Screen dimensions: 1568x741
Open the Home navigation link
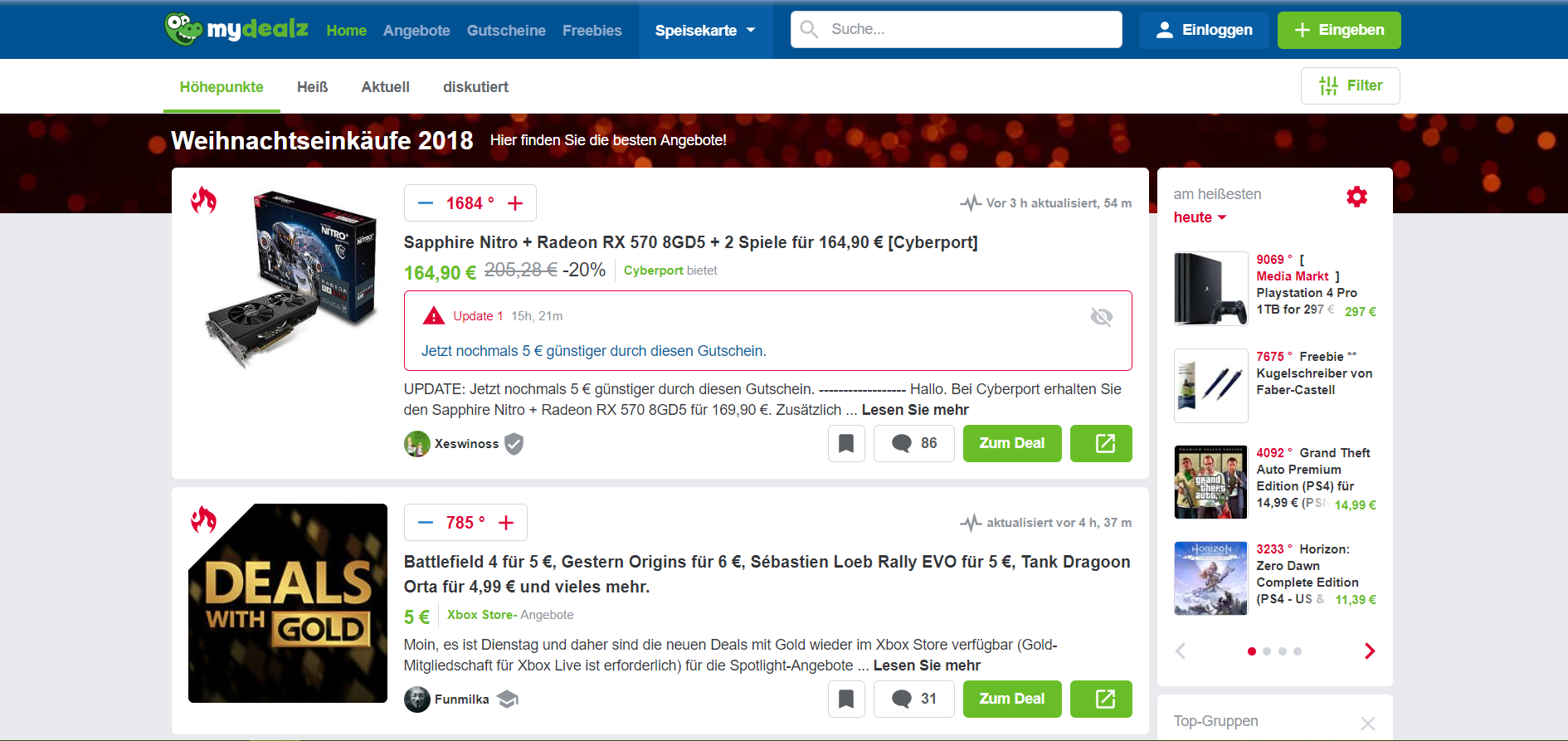tap(346, 31)
